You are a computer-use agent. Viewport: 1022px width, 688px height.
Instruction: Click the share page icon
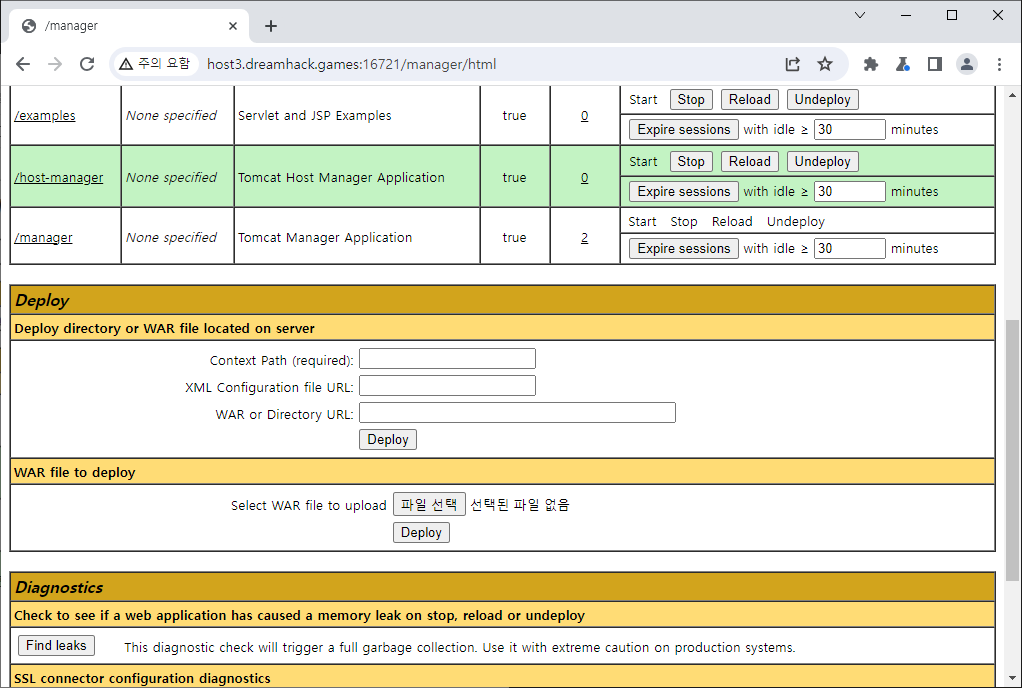point(792,64)
